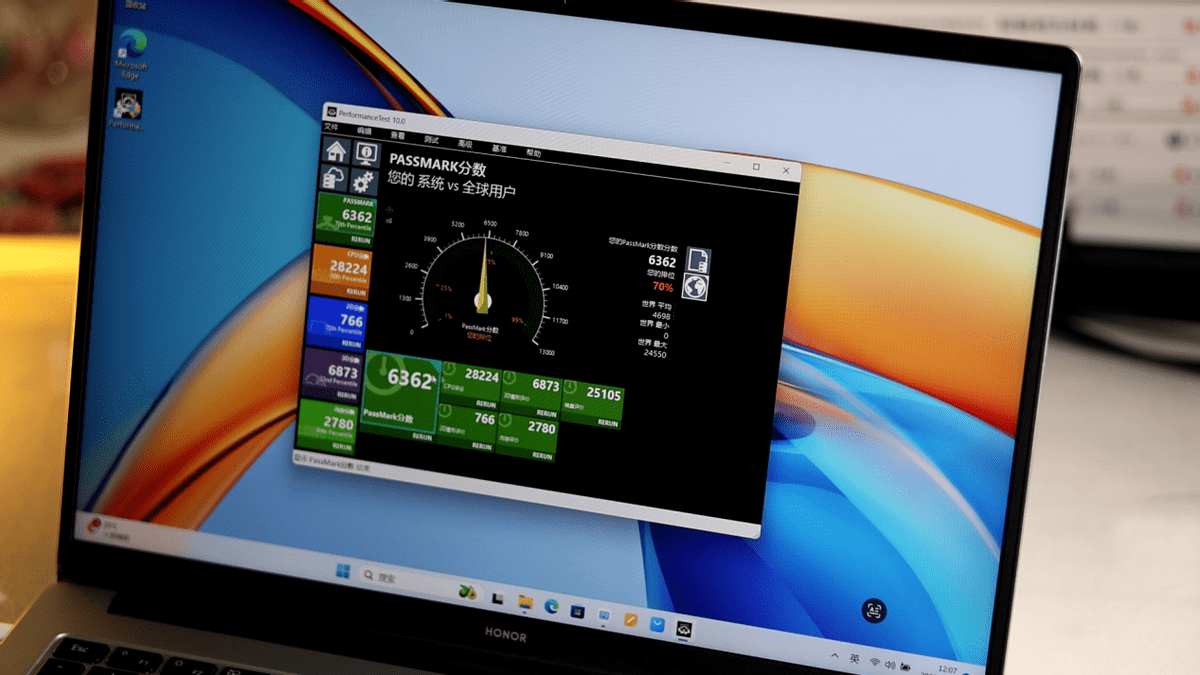The image size is (1200, 675).
Task: Click RERUN on the 25105 results tile
Action: coord(607,424)
